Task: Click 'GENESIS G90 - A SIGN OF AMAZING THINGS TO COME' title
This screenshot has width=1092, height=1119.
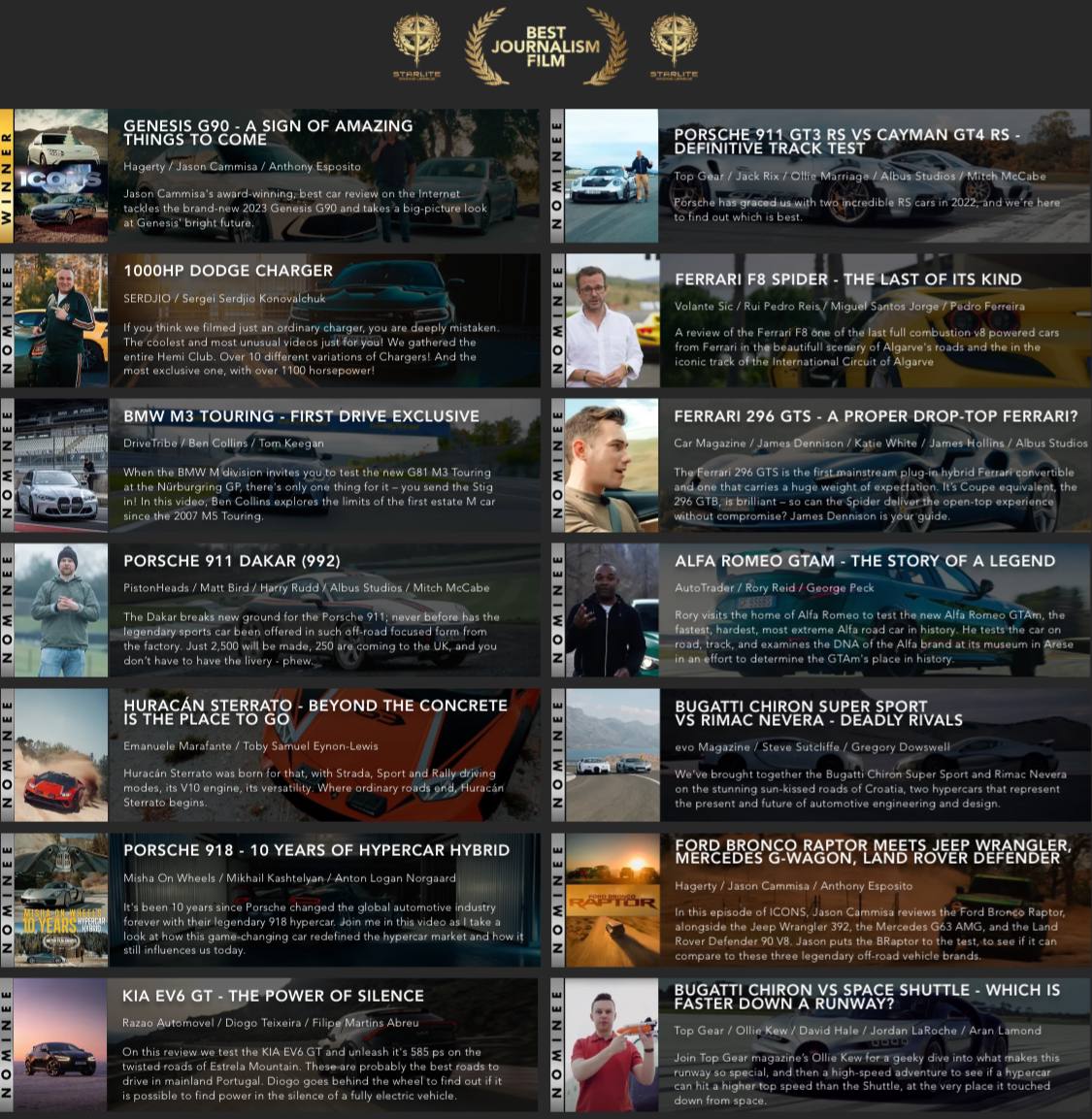Action: pyautogui.click(x=268, y=133)
